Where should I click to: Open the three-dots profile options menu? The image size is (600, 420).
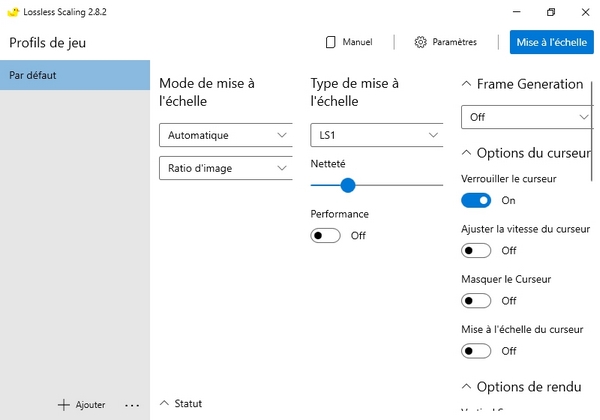[132, 405]
